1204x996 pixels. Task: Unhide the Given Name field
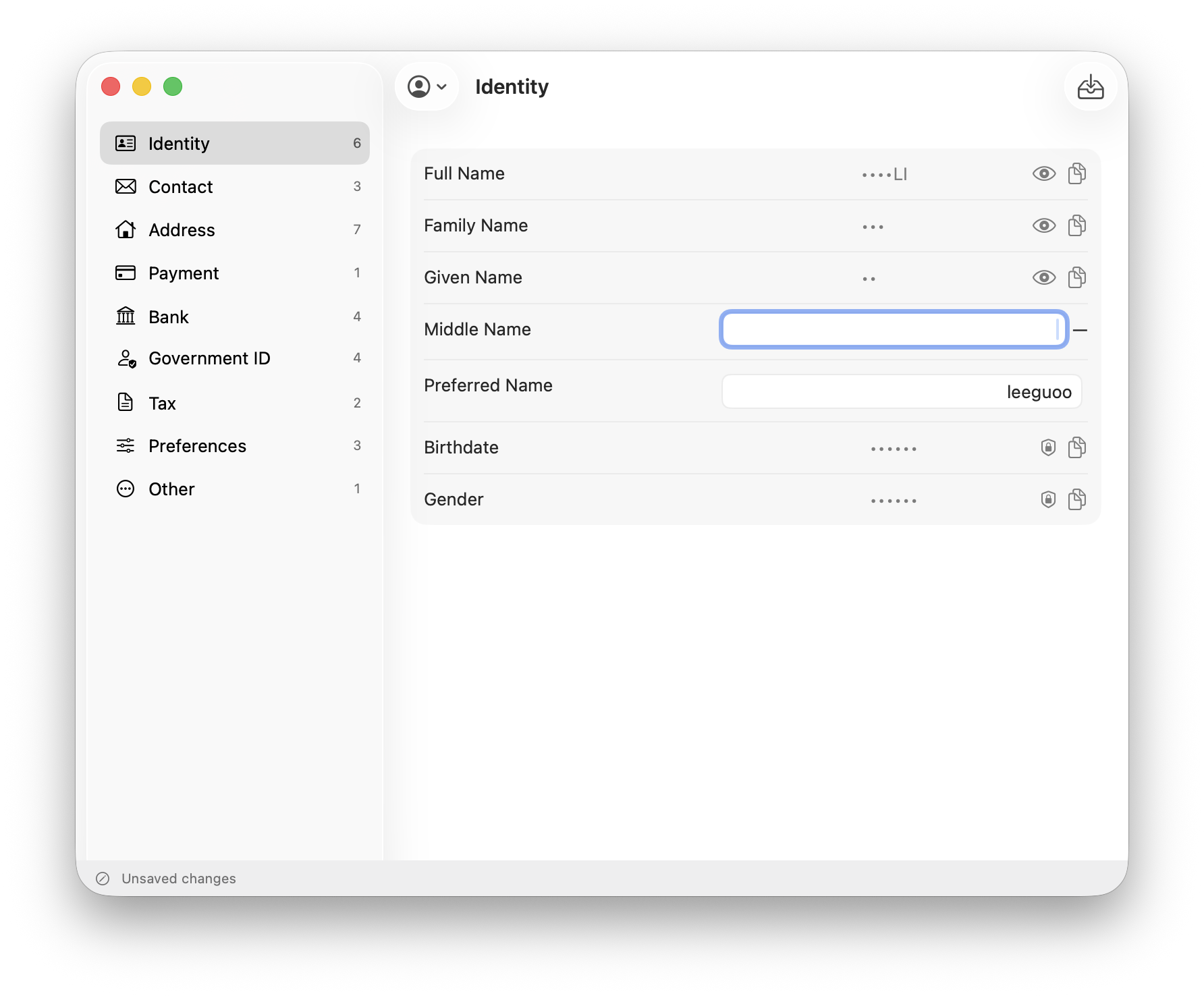pyautogui.click(x=1044, y=277)
